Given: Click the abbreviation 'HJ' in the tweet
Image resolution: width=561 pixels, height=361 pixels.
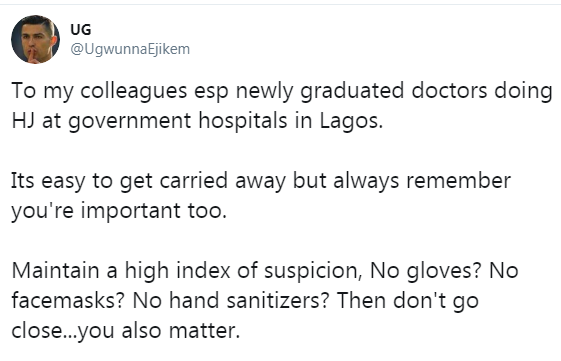Looking at the screenshot, I should click(x=23, y=120).
